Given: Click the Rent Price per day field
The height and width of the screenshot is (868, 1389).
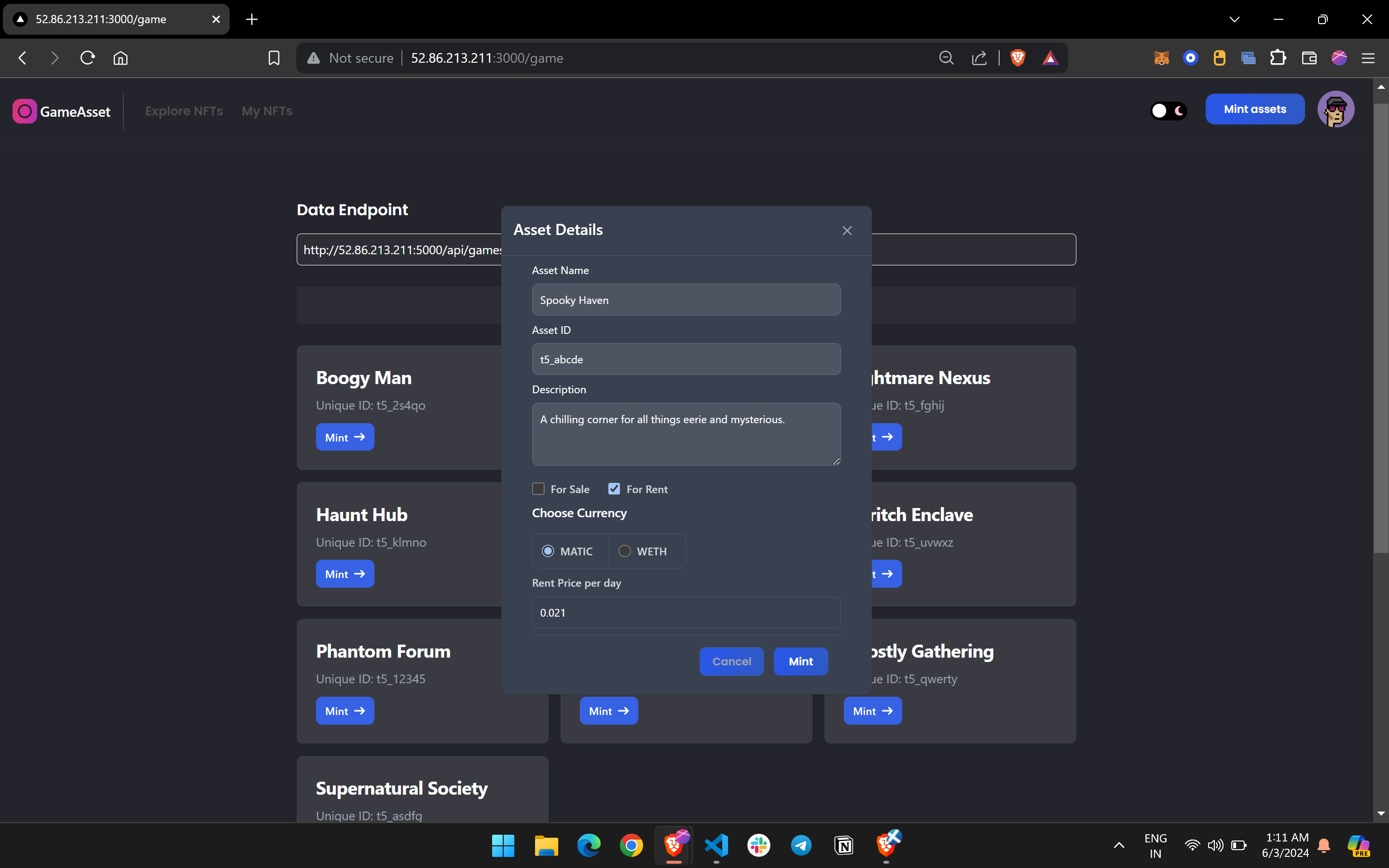Looking at the screenshot, I should 686,613.
